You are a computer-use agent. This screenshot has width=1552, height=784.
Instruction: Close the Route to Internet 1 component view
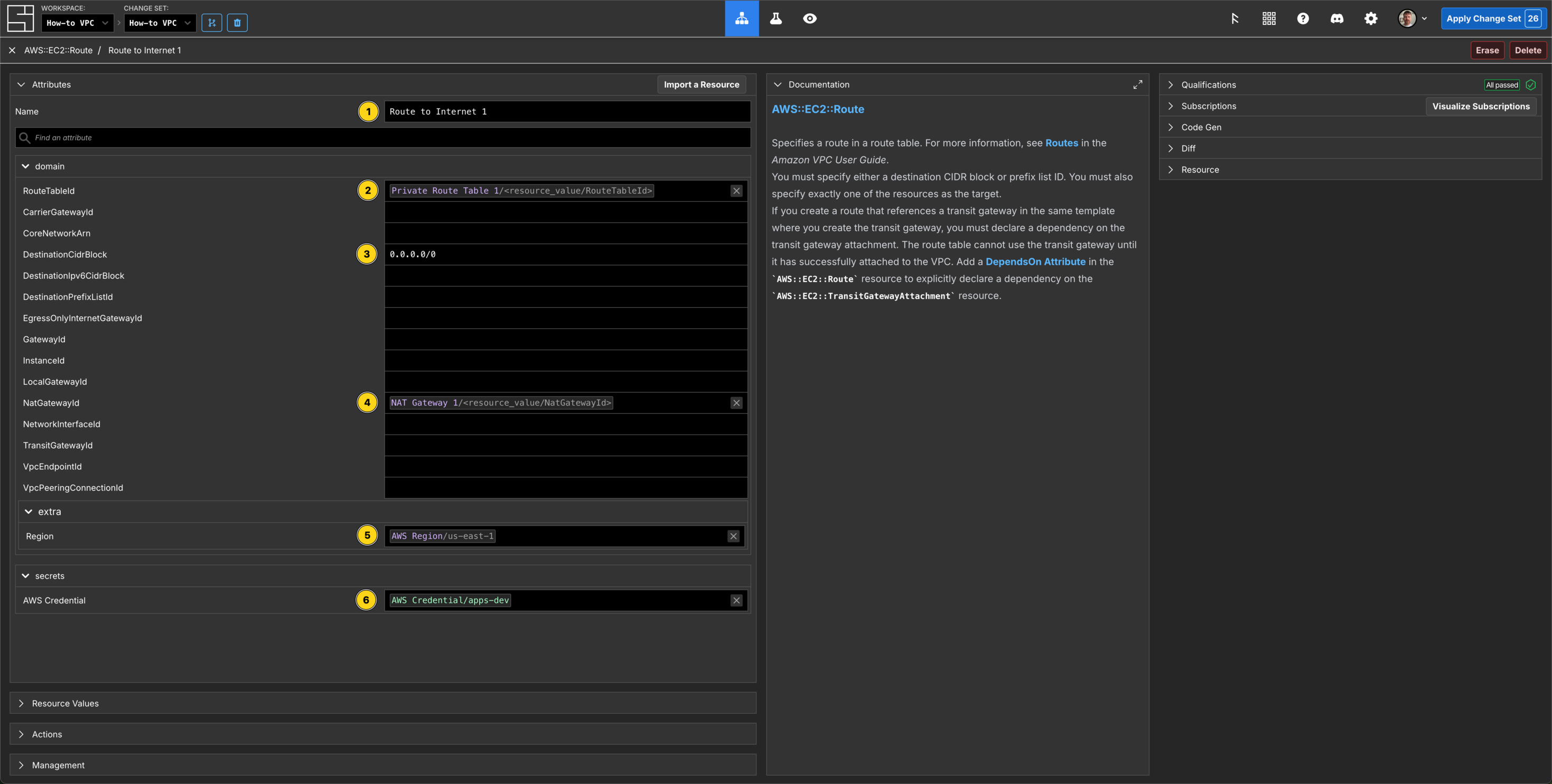[12, 51]
